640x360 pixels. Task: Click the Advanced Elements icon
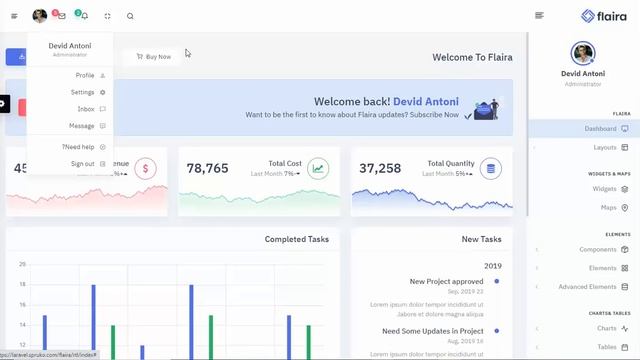click(625, 287)
